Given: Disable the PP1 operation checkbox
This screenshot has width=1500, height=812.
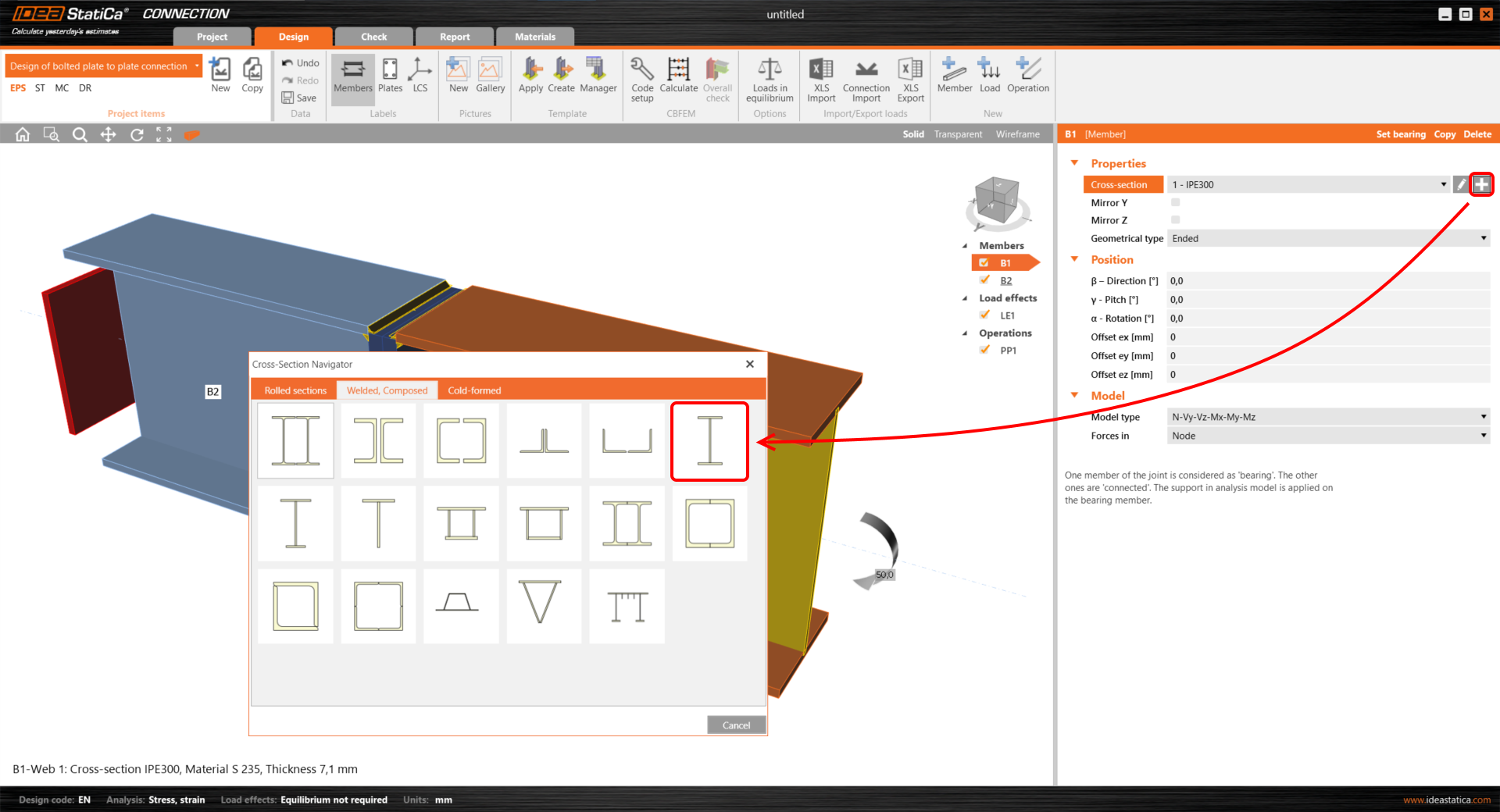Looking at the screenshot, I should click(984, 350).
